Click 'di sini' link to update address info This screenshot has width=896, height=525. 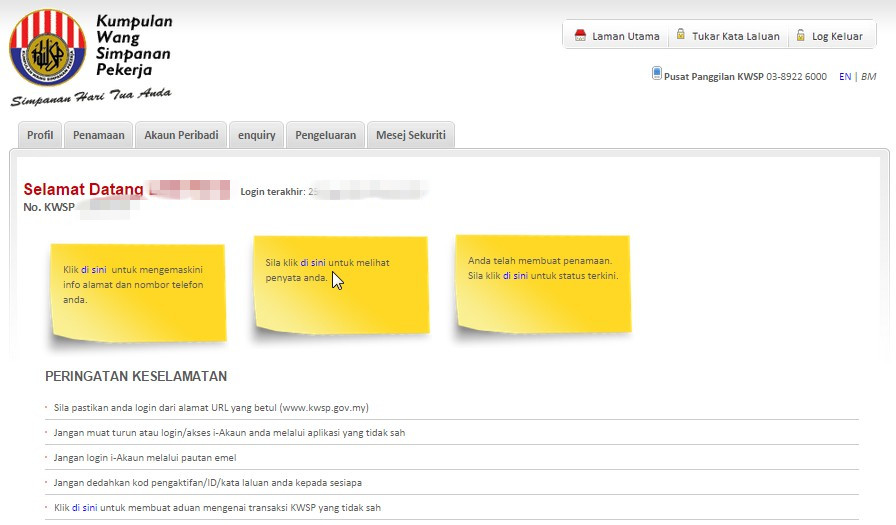click(94, 270)
